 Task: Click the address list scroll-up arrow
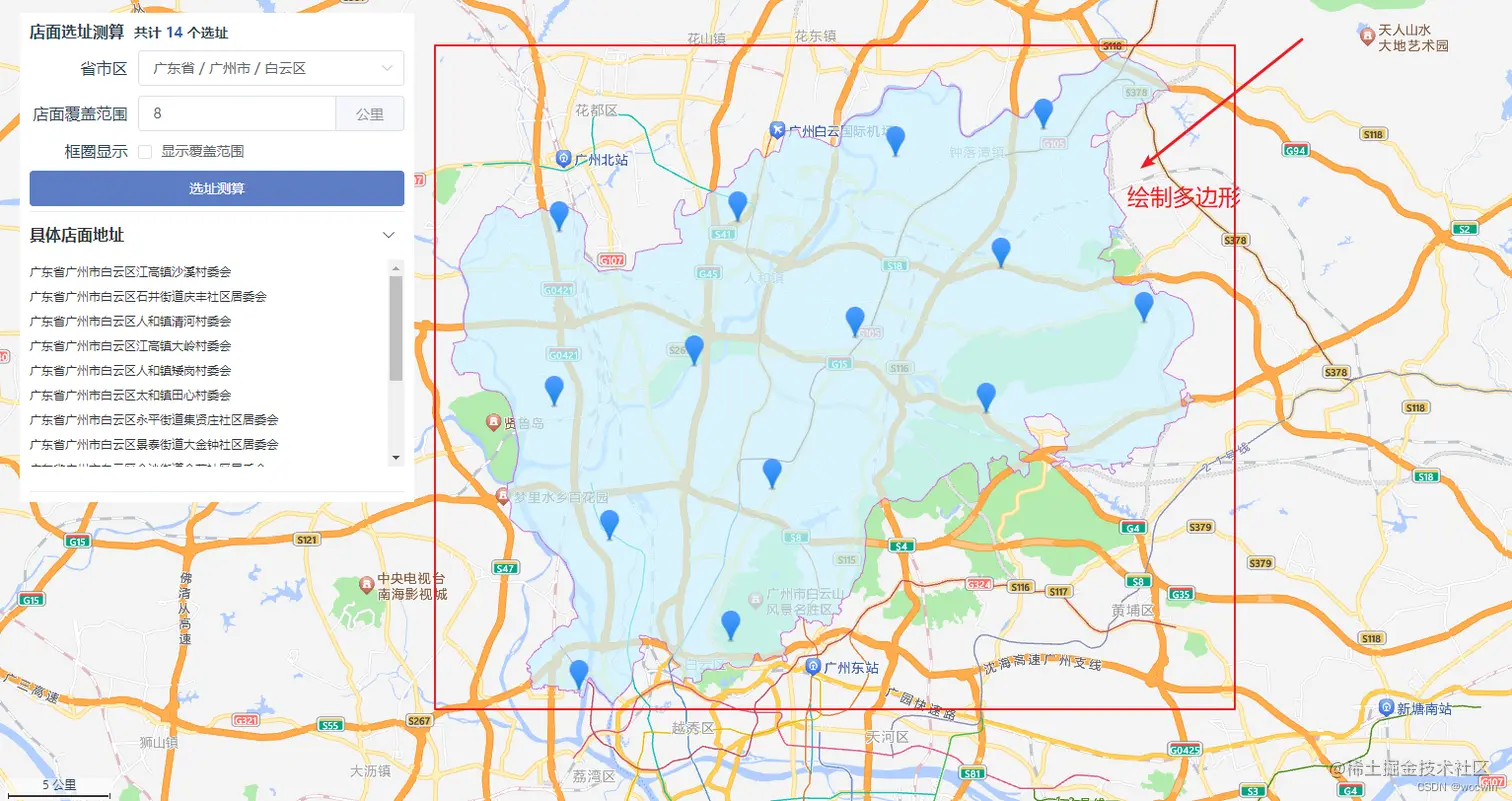pyautogui.click(x=396, y=269)
